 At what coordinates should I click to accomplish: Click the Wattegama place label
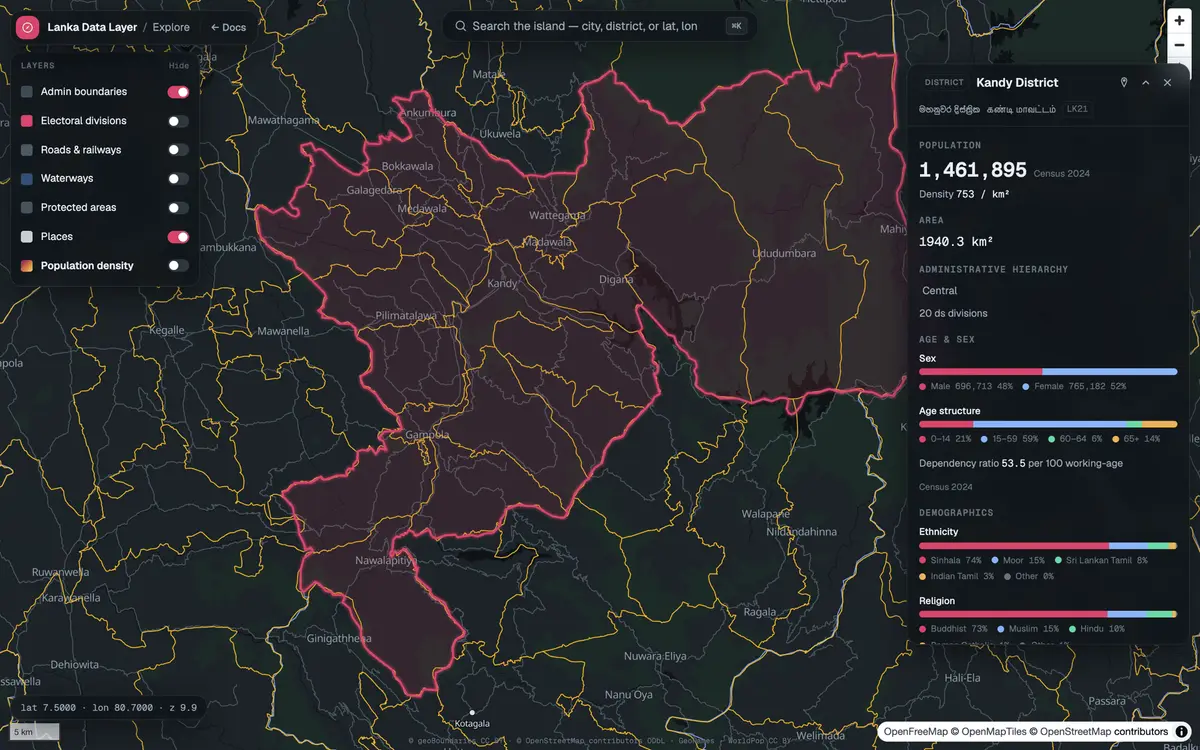557,215
